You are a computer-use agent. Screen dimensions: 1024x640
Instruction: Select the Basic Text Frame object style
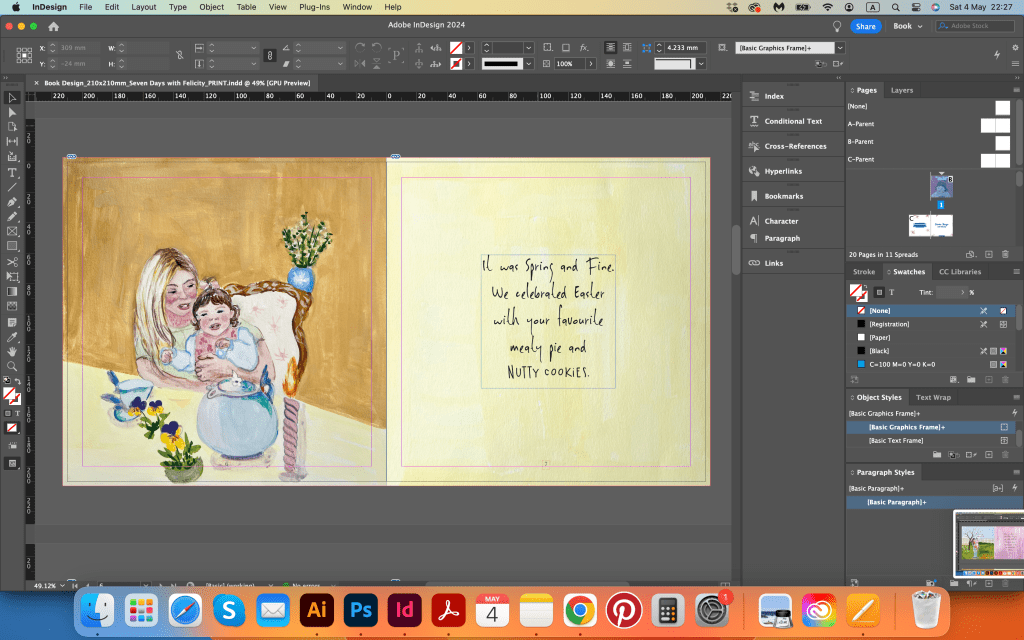896,440
